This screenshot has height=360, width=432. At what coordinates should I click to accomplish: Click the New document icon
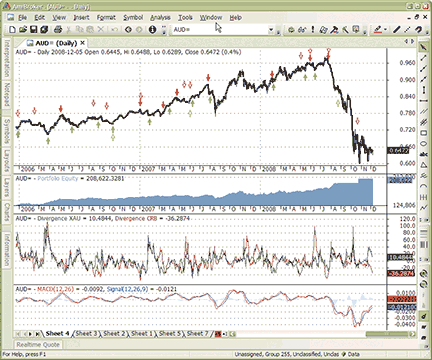(12, 30)
